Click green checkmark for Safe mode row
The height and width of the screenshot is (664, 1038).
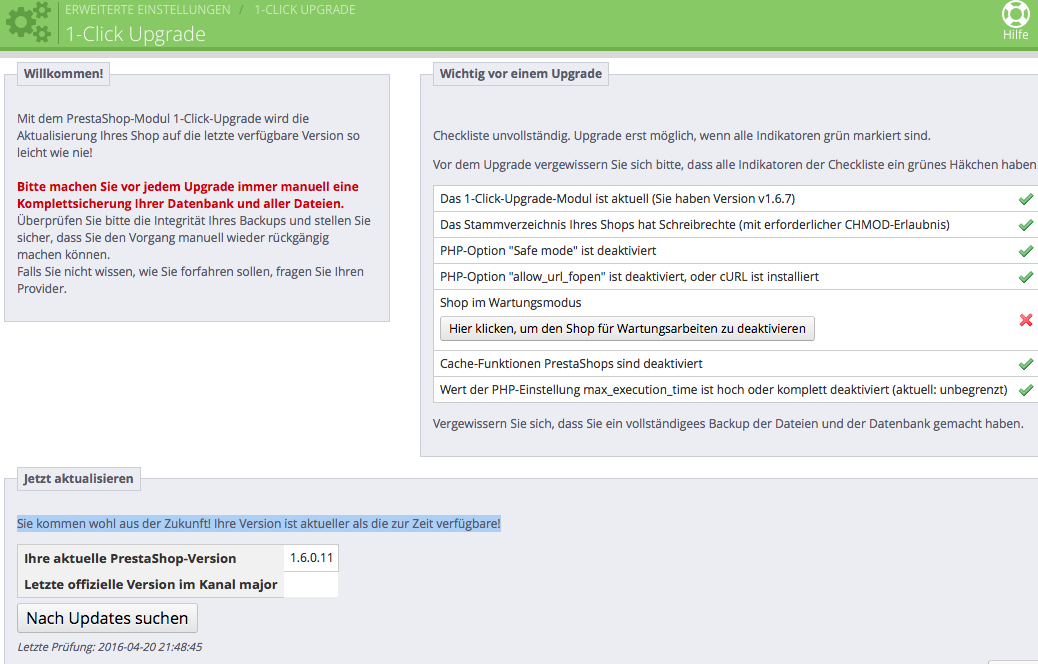[1025, 251]
